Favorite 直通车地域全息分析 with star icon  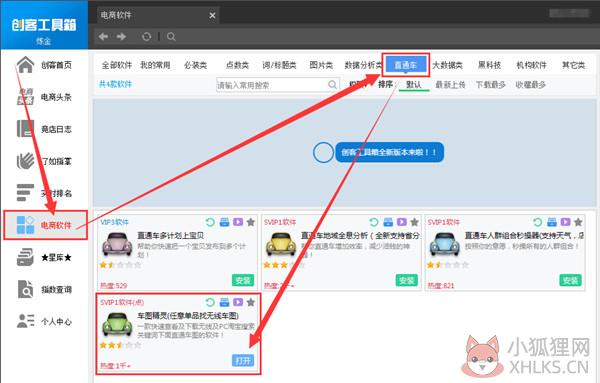[x=414, y=222]
